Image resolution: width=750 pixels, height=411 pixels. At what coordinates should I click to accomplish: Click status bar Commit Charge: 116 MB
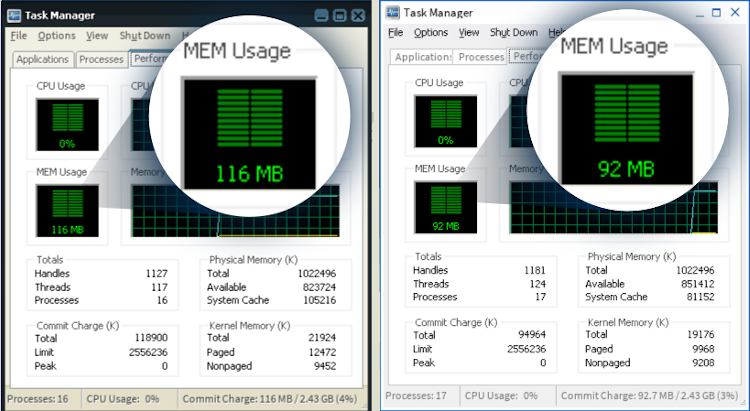pyautogui.click(x=271, y=399)
